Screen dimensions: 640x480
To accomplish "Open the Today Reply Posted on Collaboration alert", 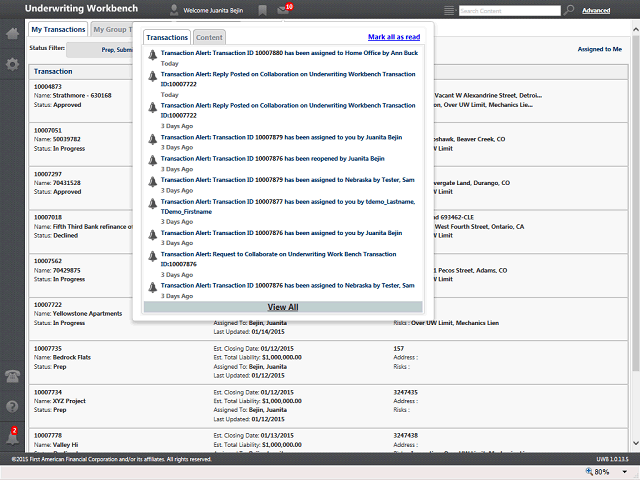I will click(x=288, y=79).
